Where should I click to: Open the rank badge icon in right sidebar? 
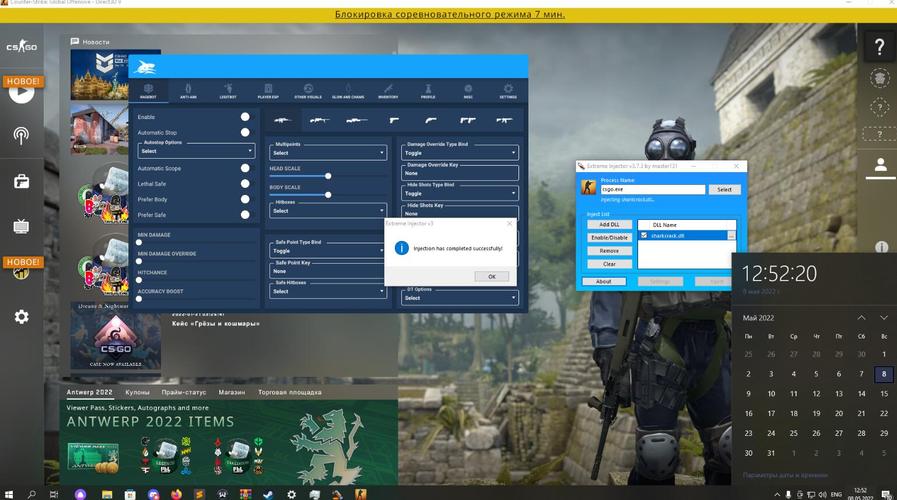click(879, 77)
